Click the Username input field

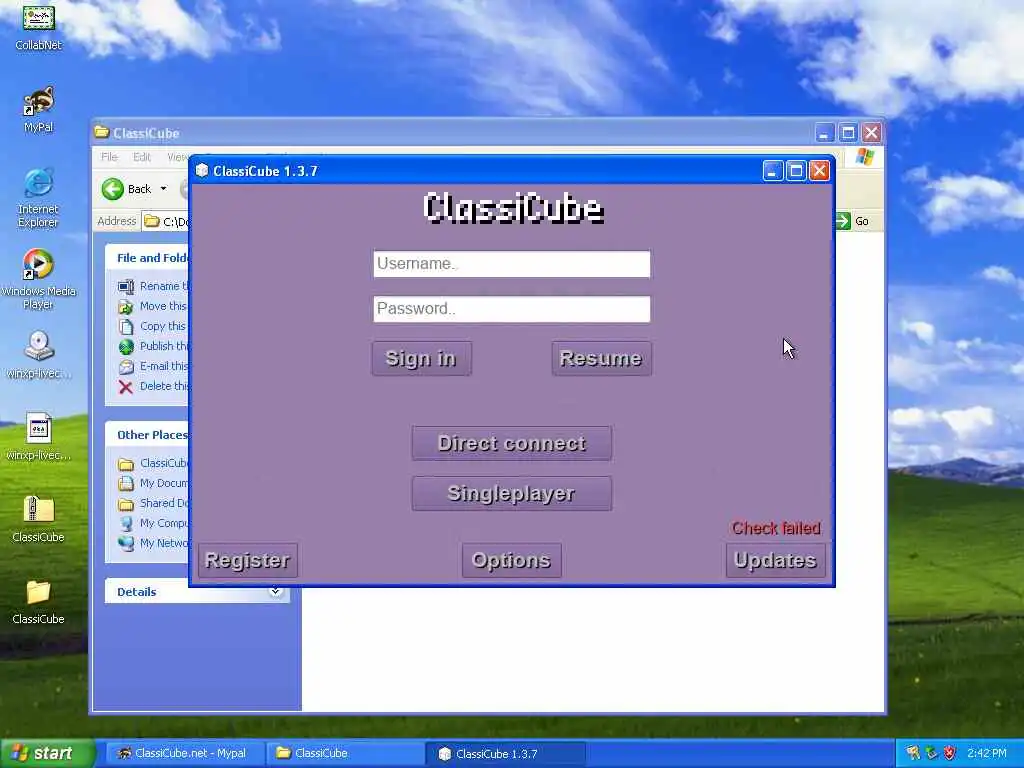pos(512,264)
